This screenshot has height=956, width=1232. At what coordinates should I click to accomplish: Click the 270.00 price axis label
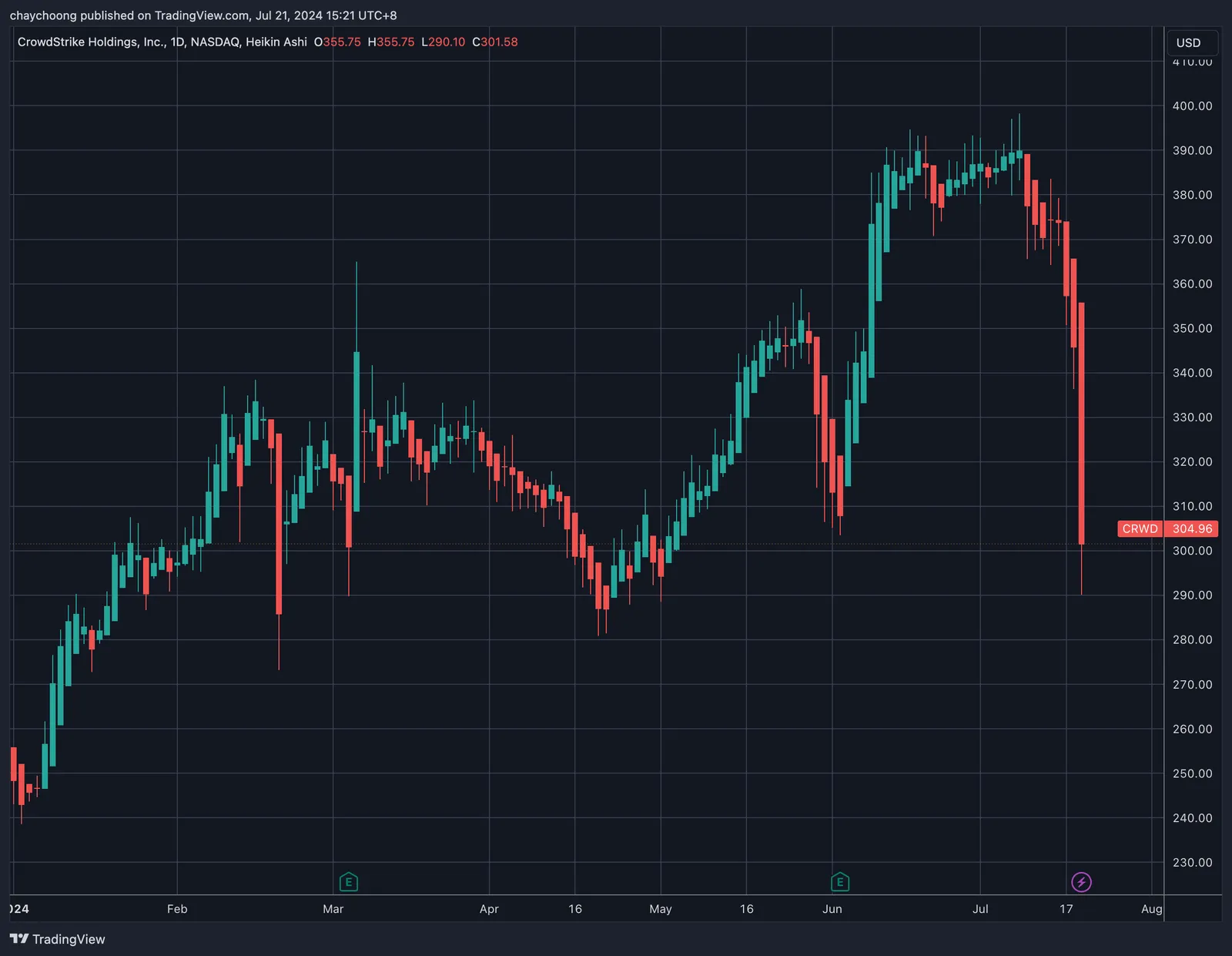point(1192,684)
